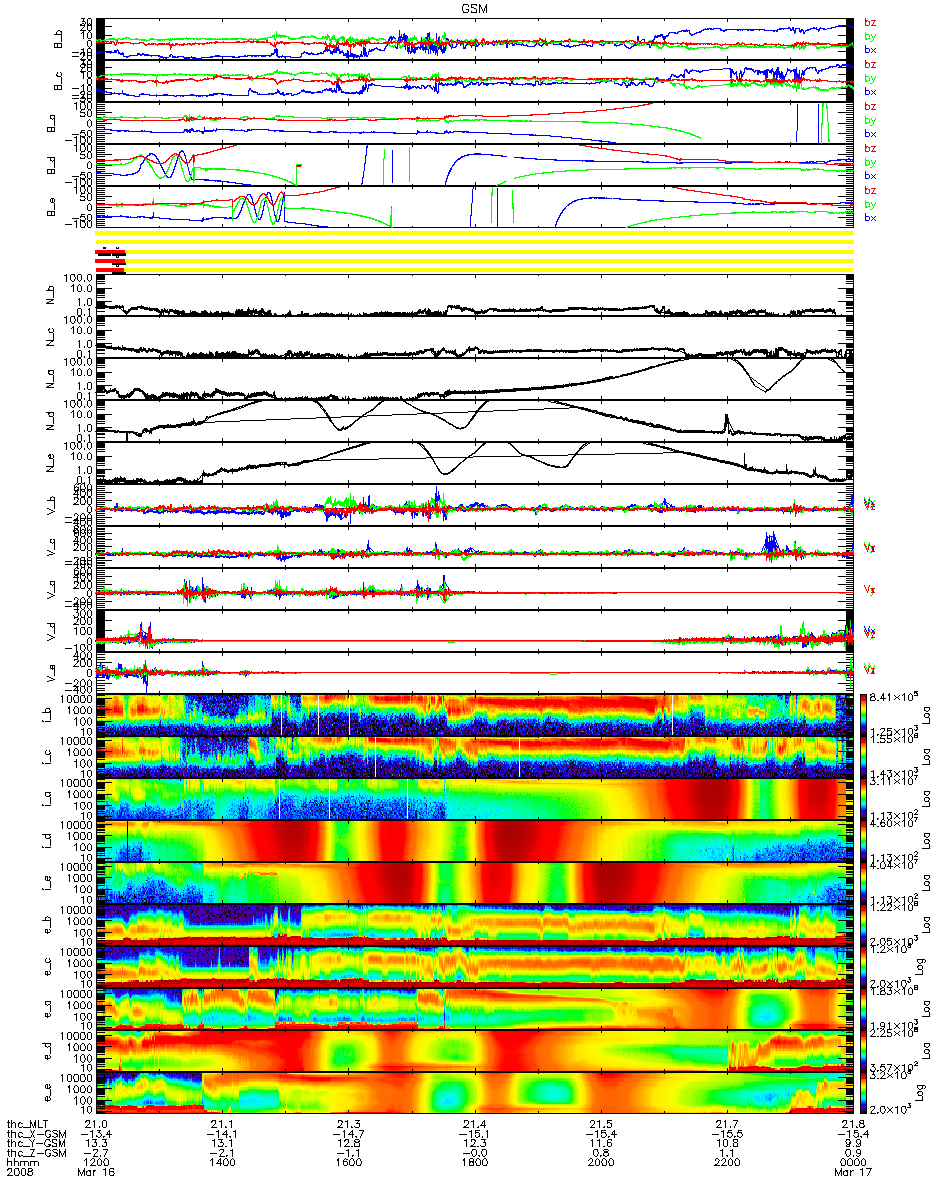Click the bz legend of B_d panel
This screenshot has width=930, height=1200.
click(x=870, y=148)
